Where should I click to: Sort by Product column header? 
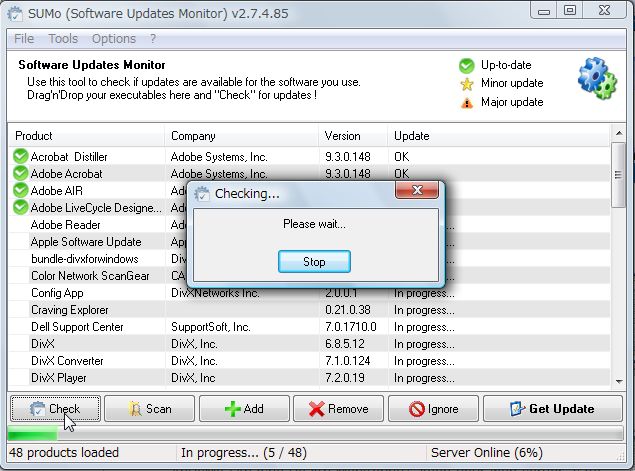87,136
